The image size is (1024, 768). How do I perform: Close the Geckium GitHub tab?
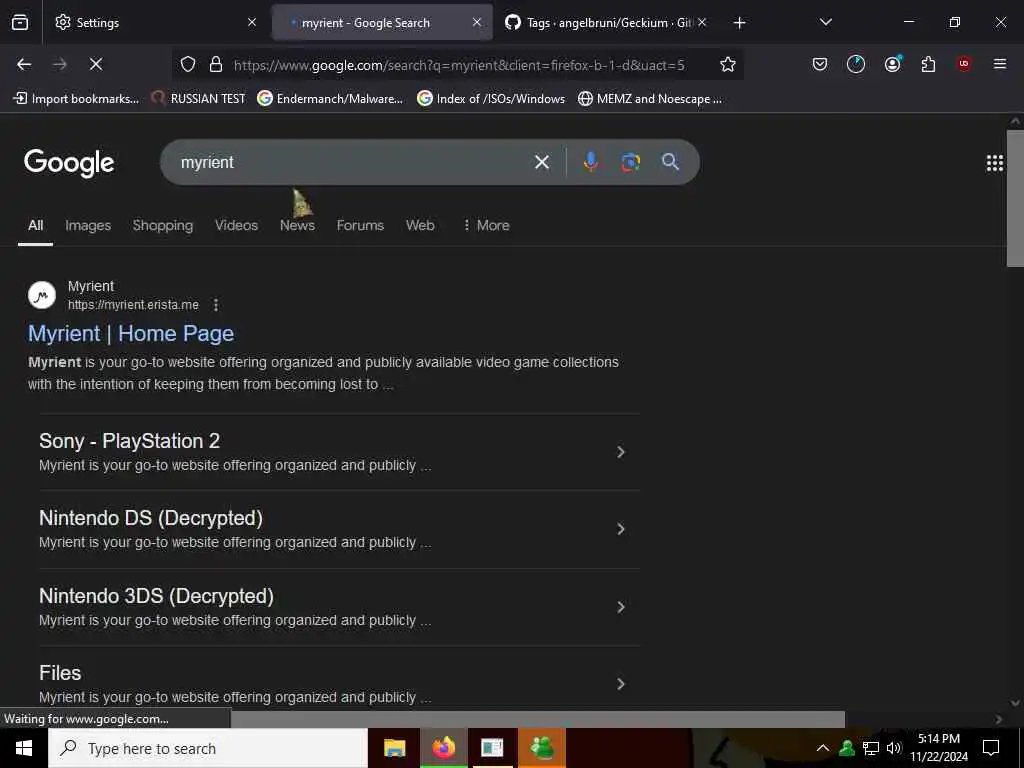(x=702, y=22)
